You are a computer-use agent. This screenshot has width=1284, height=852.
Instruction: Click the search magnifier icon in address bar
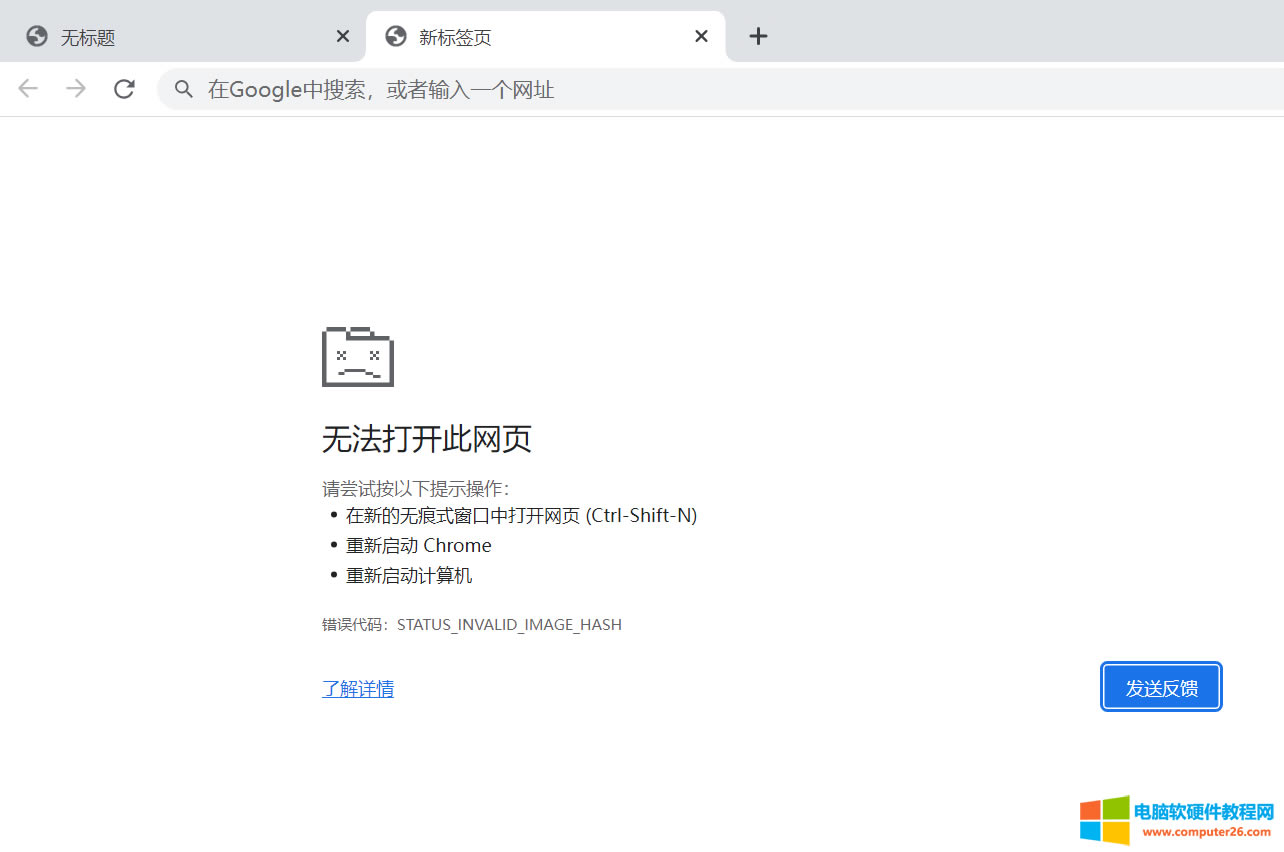coord(183,90)
